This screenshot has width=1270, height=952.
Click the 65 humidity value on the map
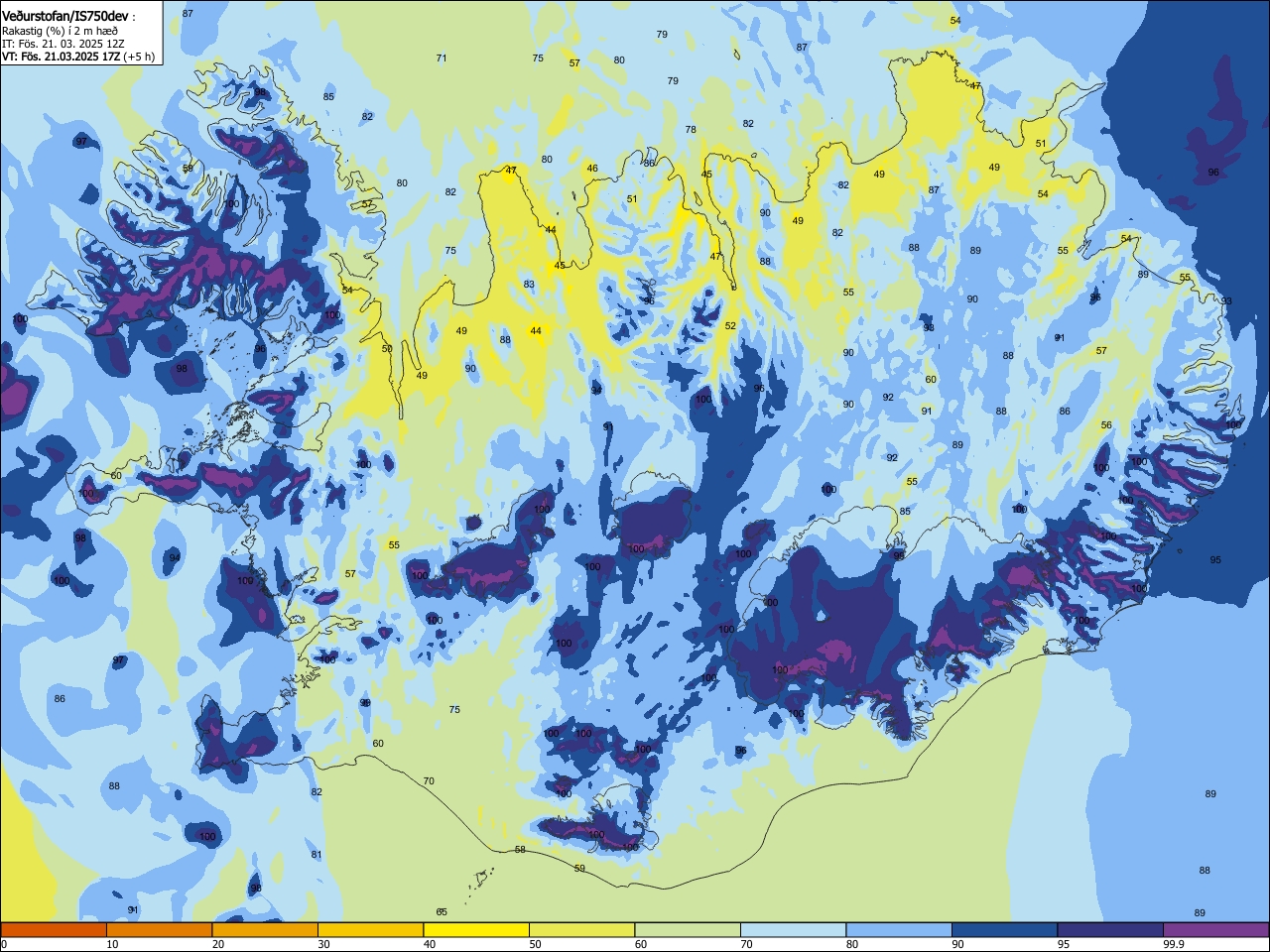[442, 912]
